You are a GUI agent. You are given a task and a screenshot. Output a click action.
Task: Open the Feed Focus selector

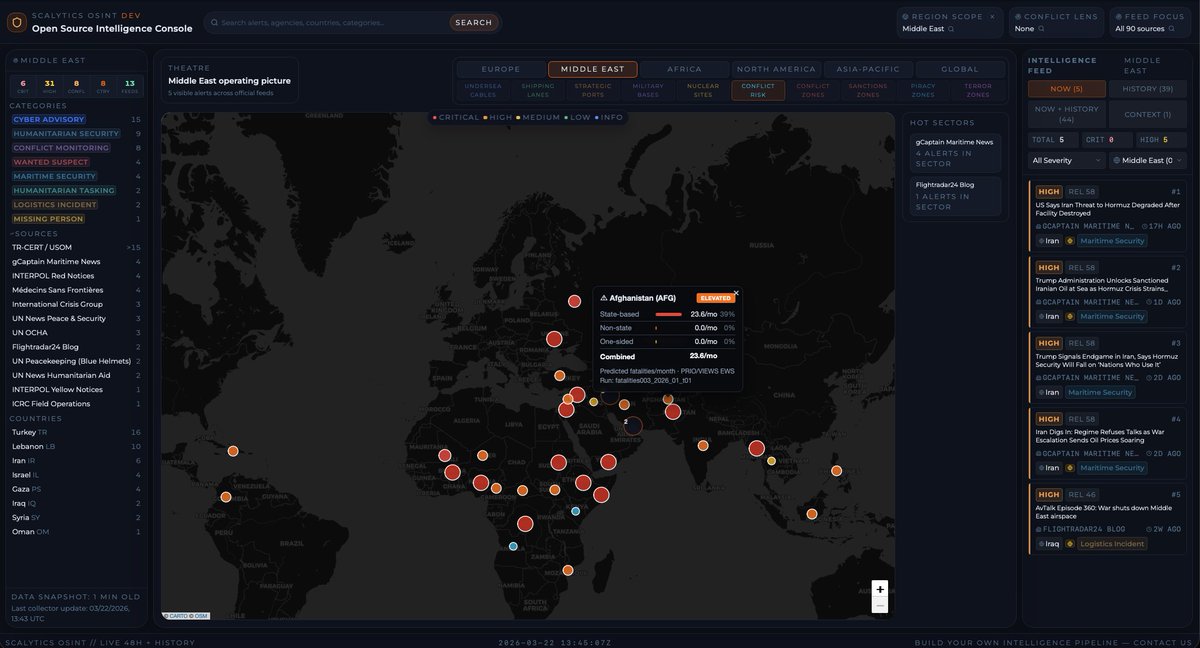click(1150, 22)
